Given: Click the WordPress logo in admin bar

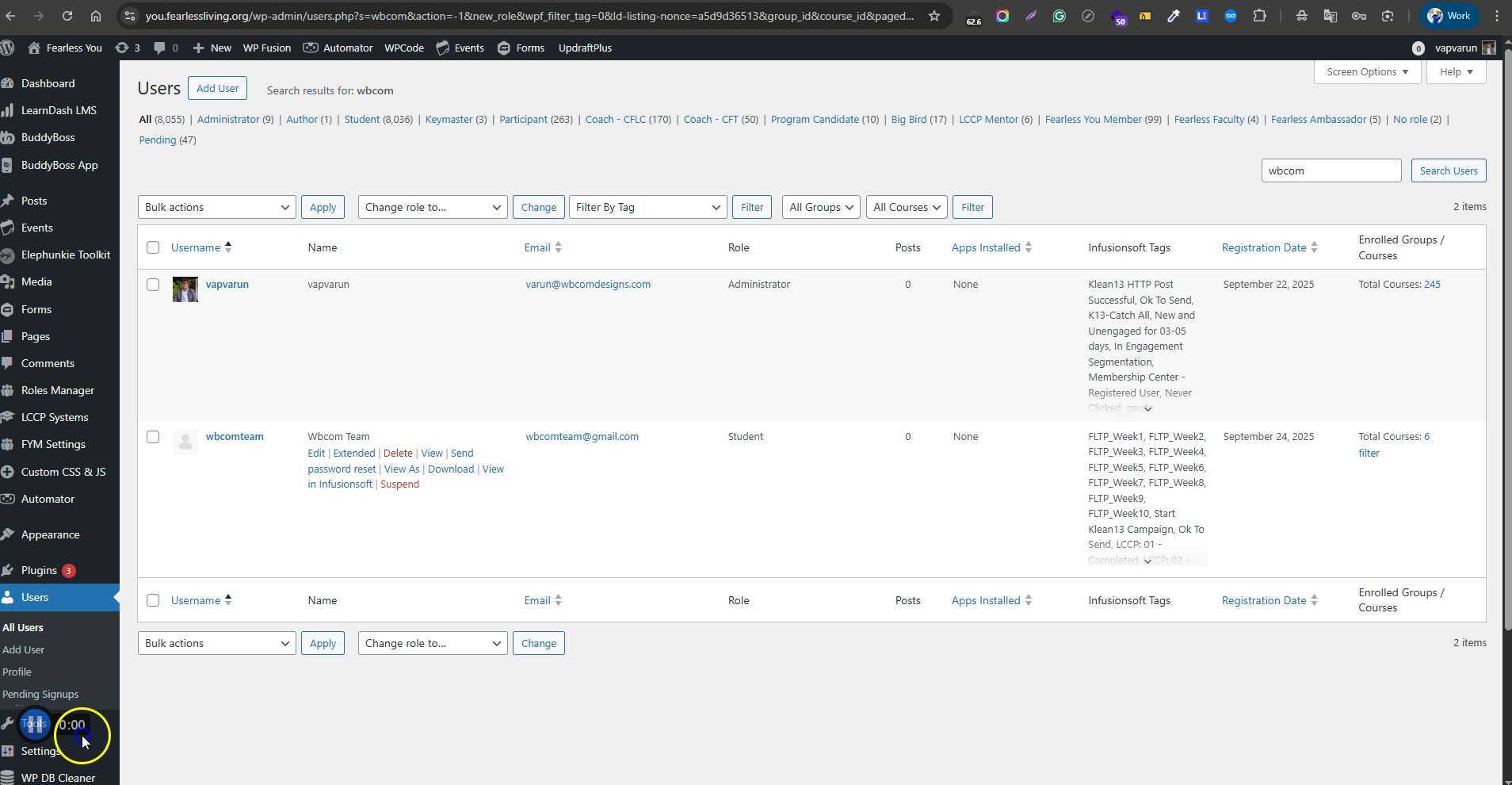Looking at the screenshot, I should pyautogui.click(x=8, y=48).
